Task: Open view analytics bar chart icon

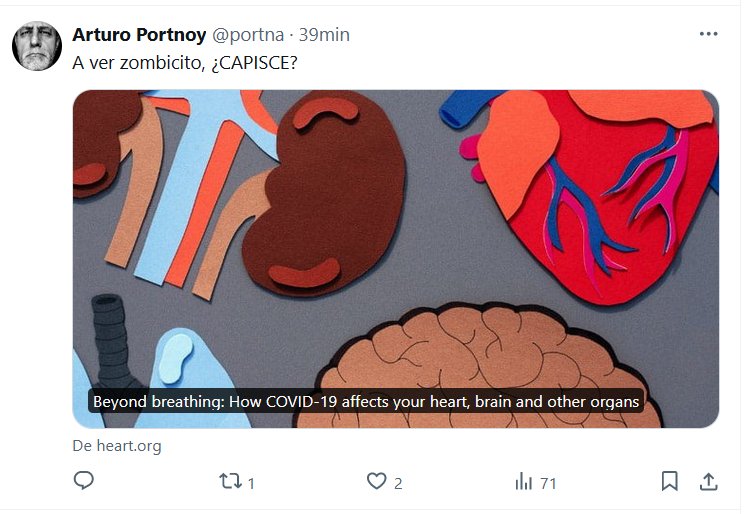Action: [x=524, y=482]
